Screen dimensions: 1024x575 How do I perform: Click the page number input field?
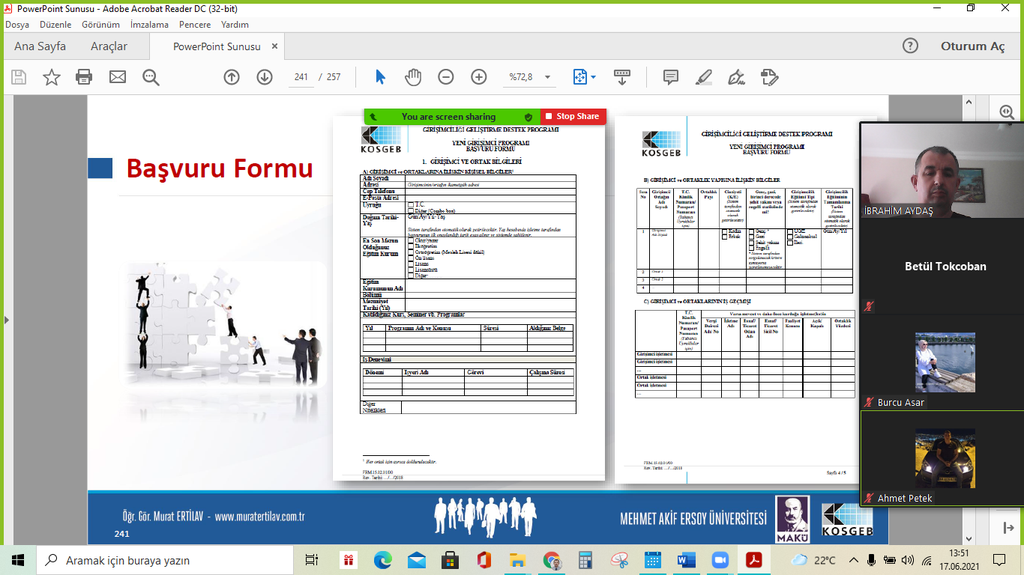[301, 77]
